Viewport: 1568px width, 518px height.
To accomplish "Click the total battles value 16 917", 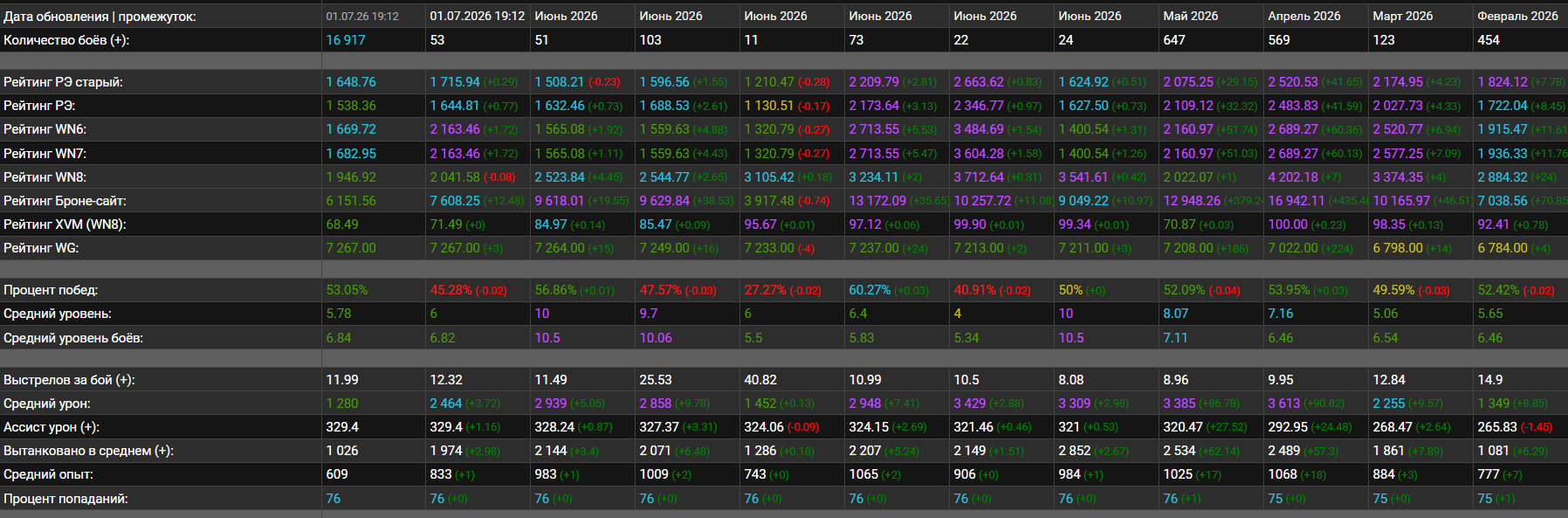I will (x=346, y=39).
